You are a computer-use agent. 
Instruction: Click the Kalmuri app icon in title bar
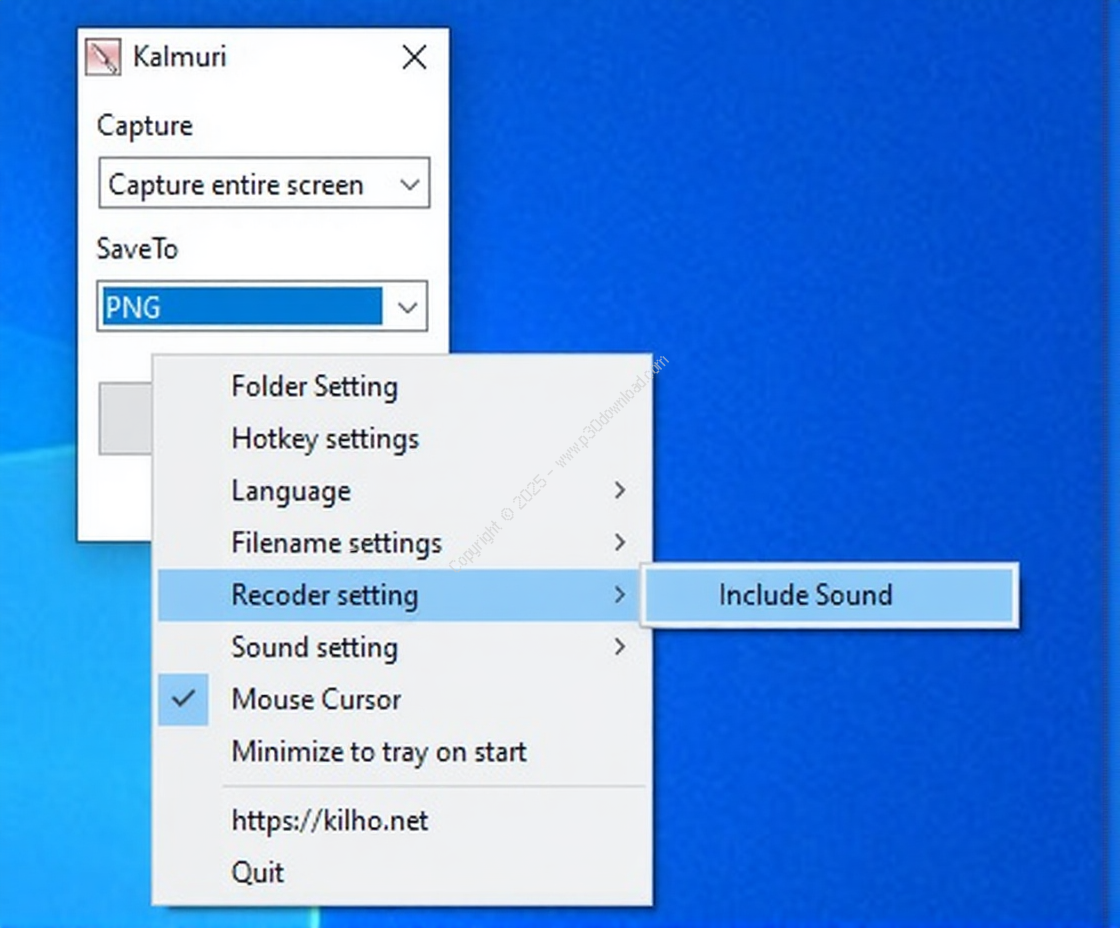(103, 57)
